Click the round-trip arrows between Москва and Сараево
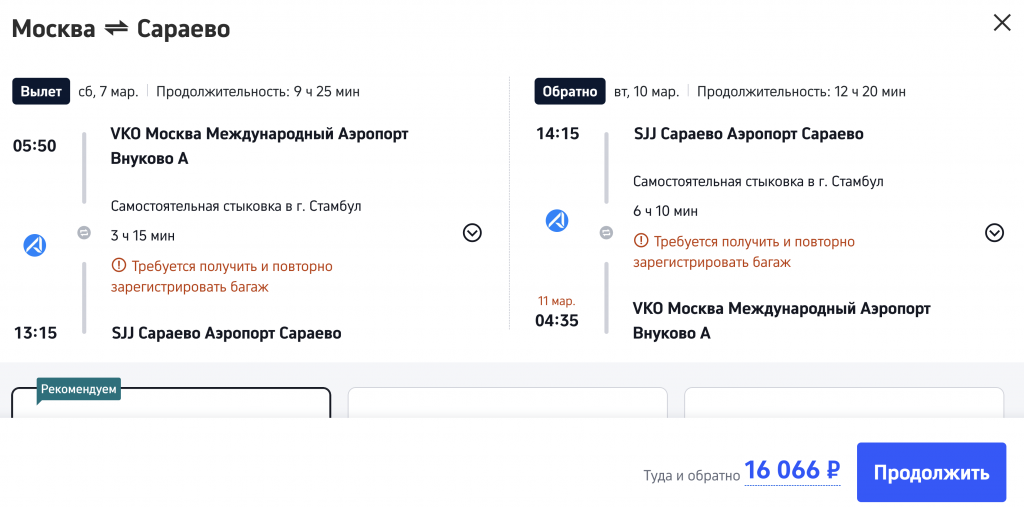The image size is (1024, 508). (116, 29)
